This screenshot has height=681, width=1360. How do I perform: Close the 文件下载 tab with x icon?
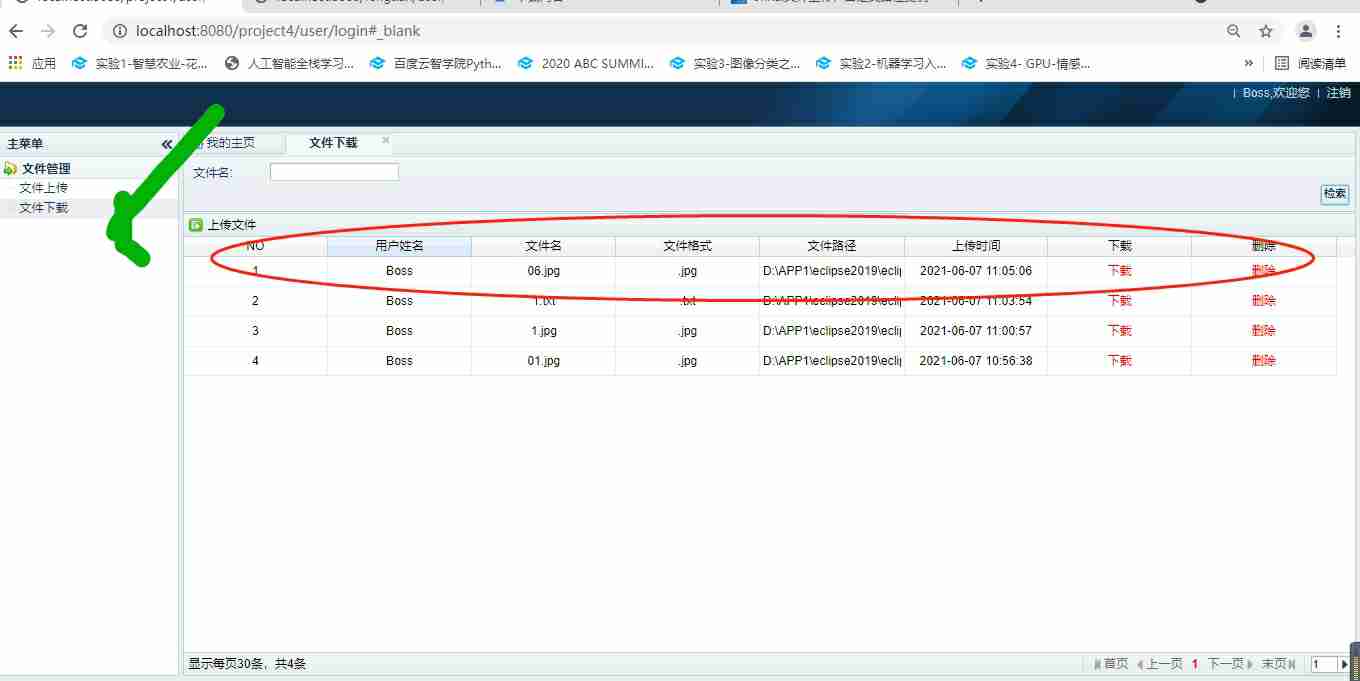(386, 141)
